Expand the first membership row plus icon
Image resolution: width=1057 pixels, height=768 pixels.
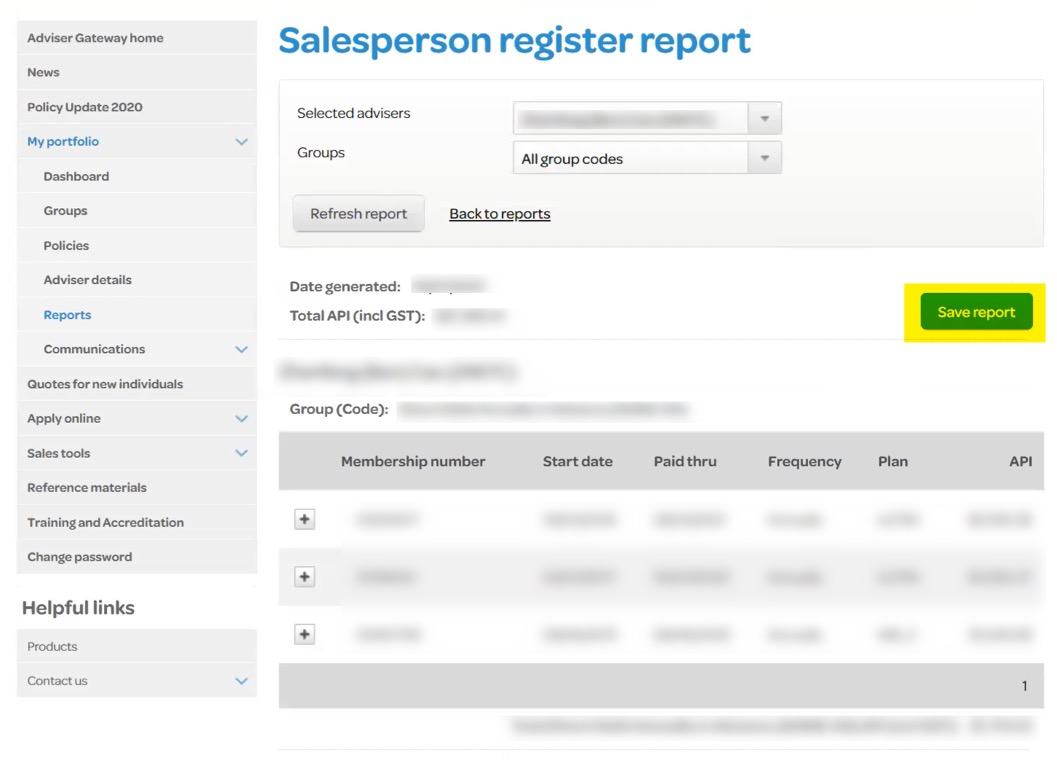click(x=305, y=519)
